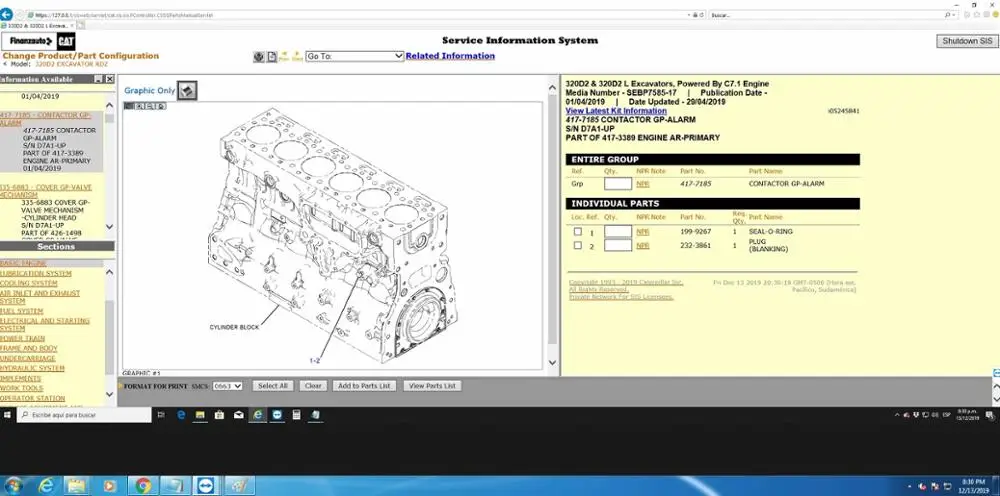The width and height of the screenshot is (1000, 496).
Task: Launch Chrome from the outer taskbar
Action: click(x=143, y=486)
